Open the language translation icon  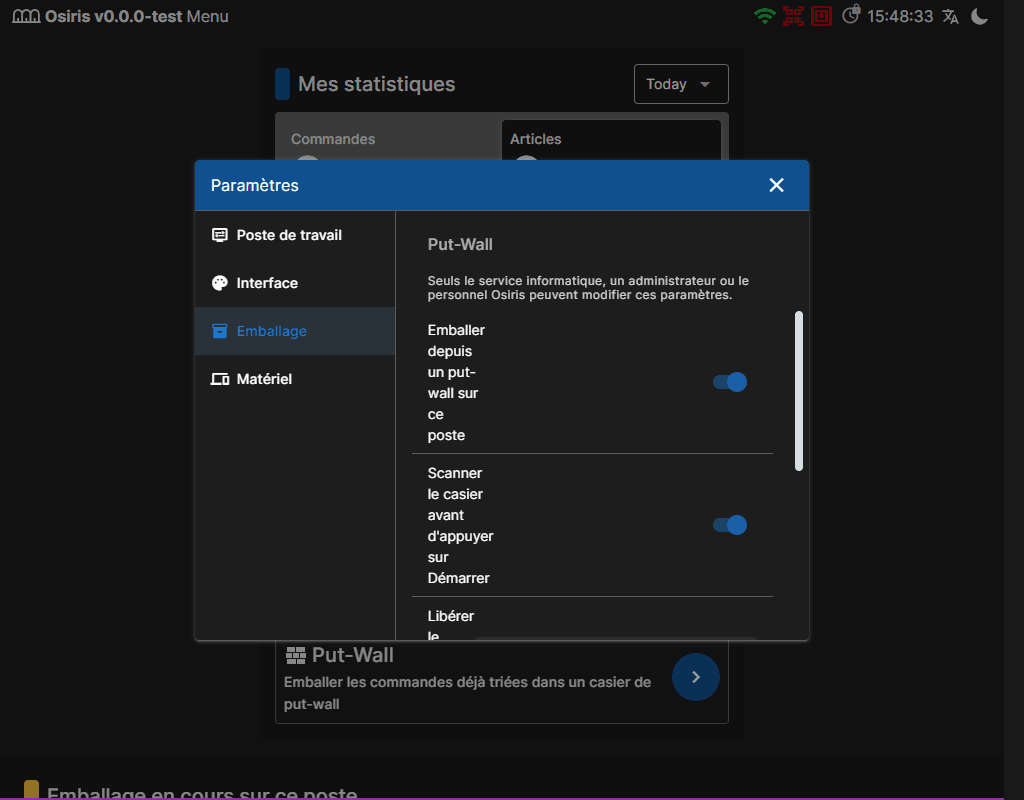[x=951, y=16]
